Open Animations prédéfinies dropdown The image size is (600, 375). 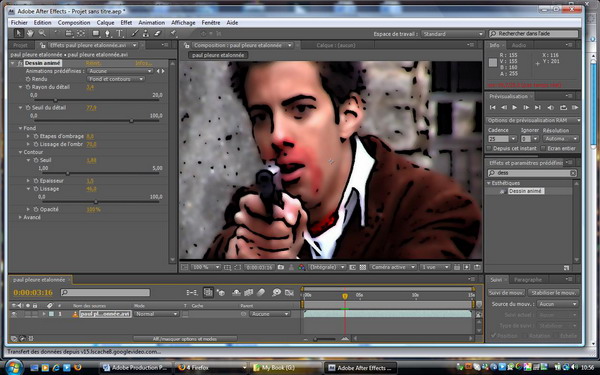pos(120,71)
